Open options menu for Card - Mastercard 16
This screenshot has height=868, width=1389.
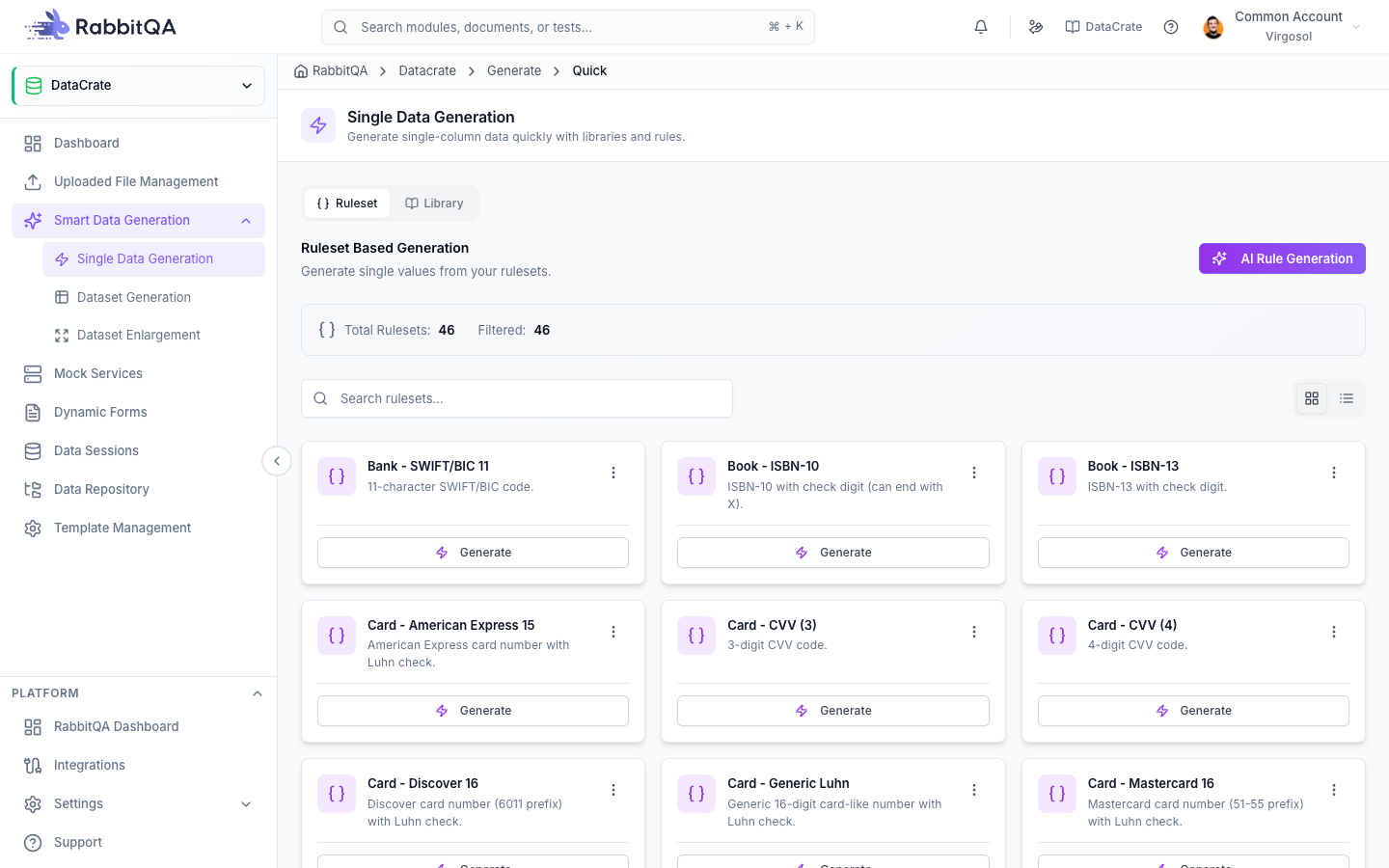[1334, 790]
